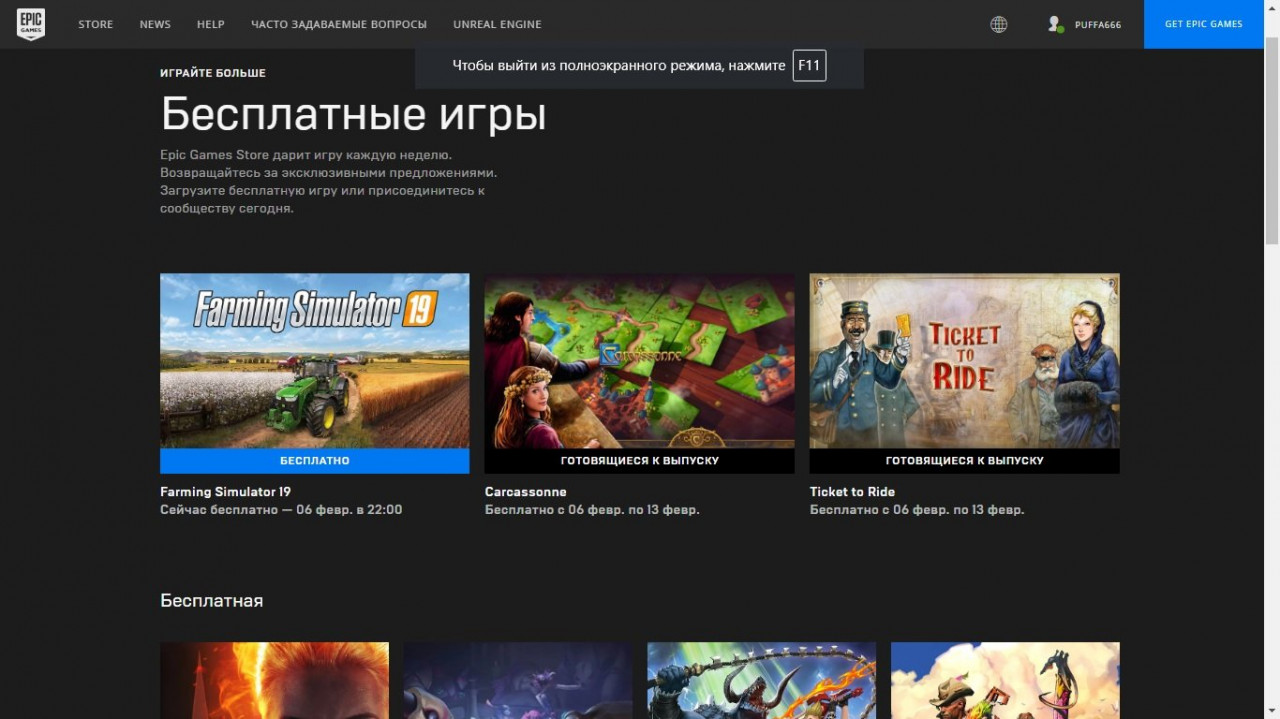The width and height of the screenshot is (1280, 719).
Task: Go to the News section
Action: coord(155,24)
